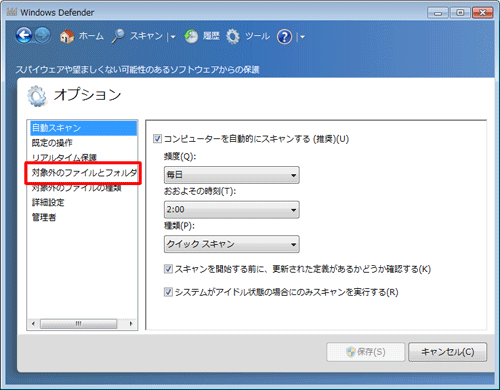Click the Help question mark icon

point(284,37)
